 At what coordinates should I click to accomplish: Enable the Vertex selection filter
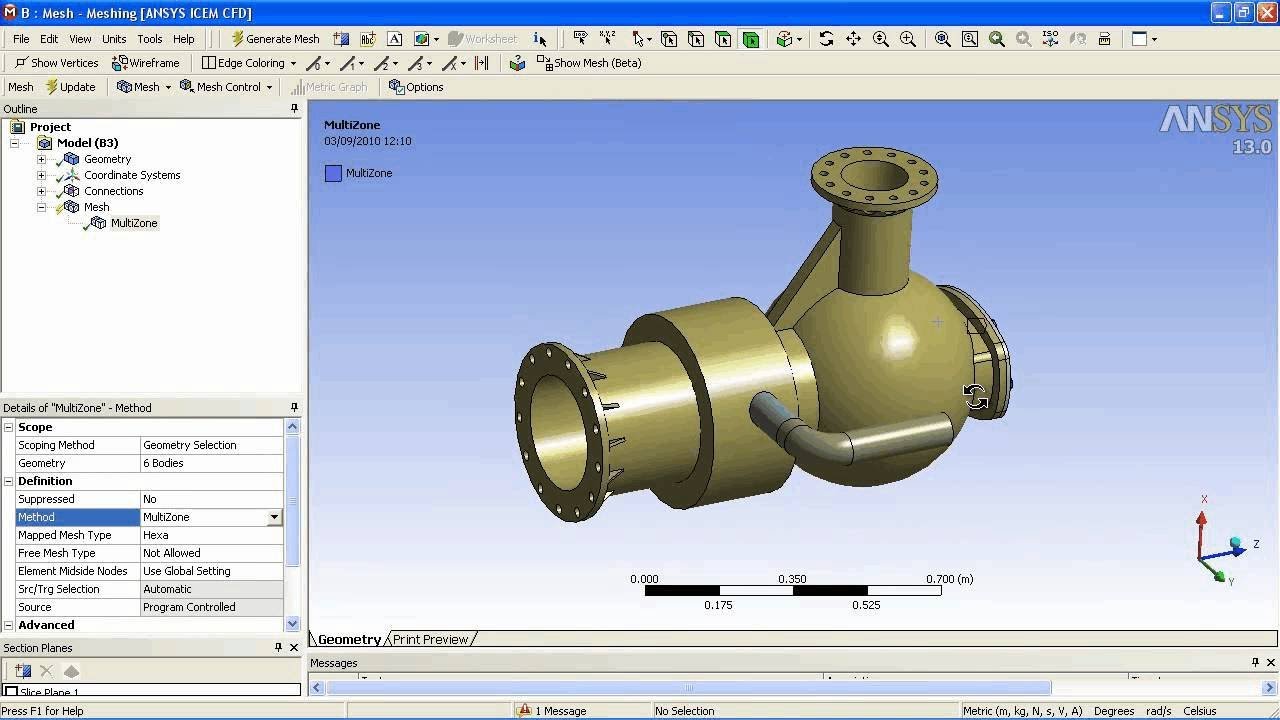669,39
